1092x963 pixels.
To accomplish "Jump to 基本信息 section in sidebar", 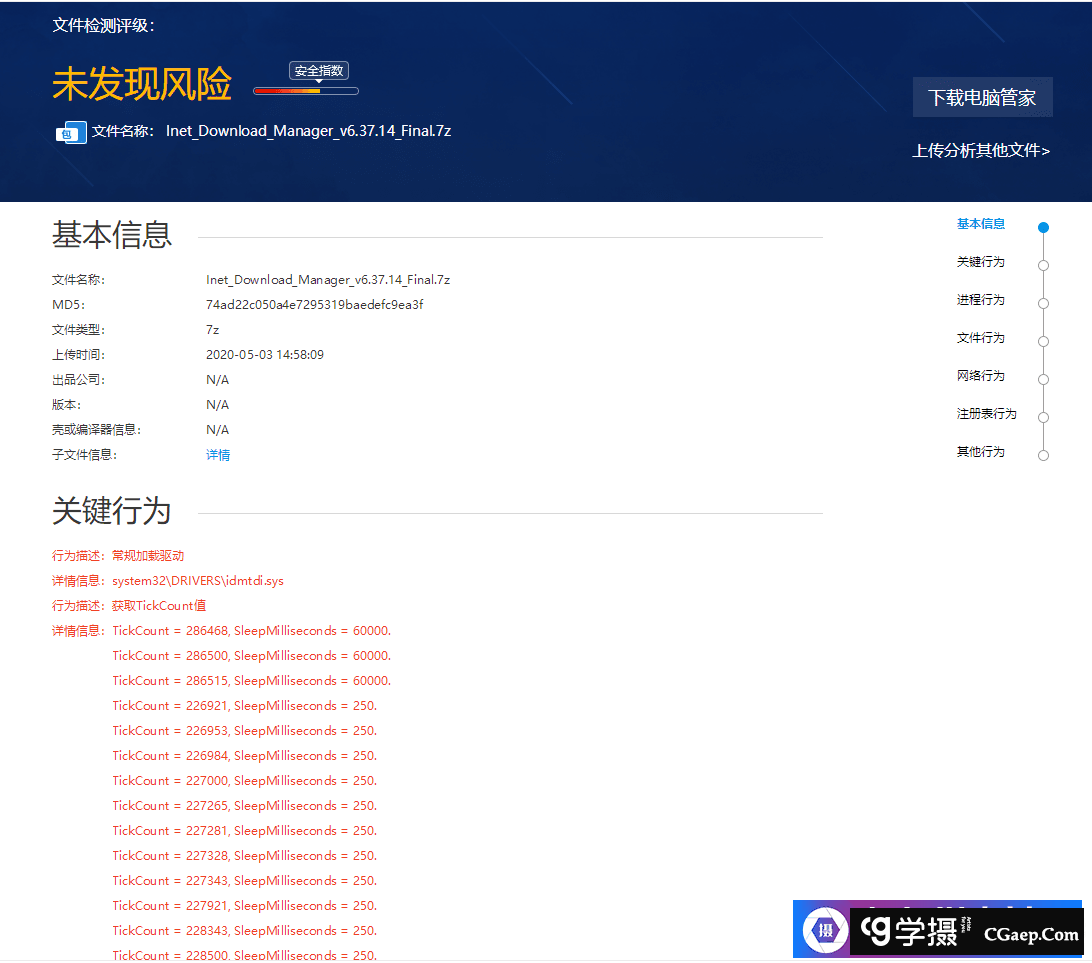I will coord(980,224).
